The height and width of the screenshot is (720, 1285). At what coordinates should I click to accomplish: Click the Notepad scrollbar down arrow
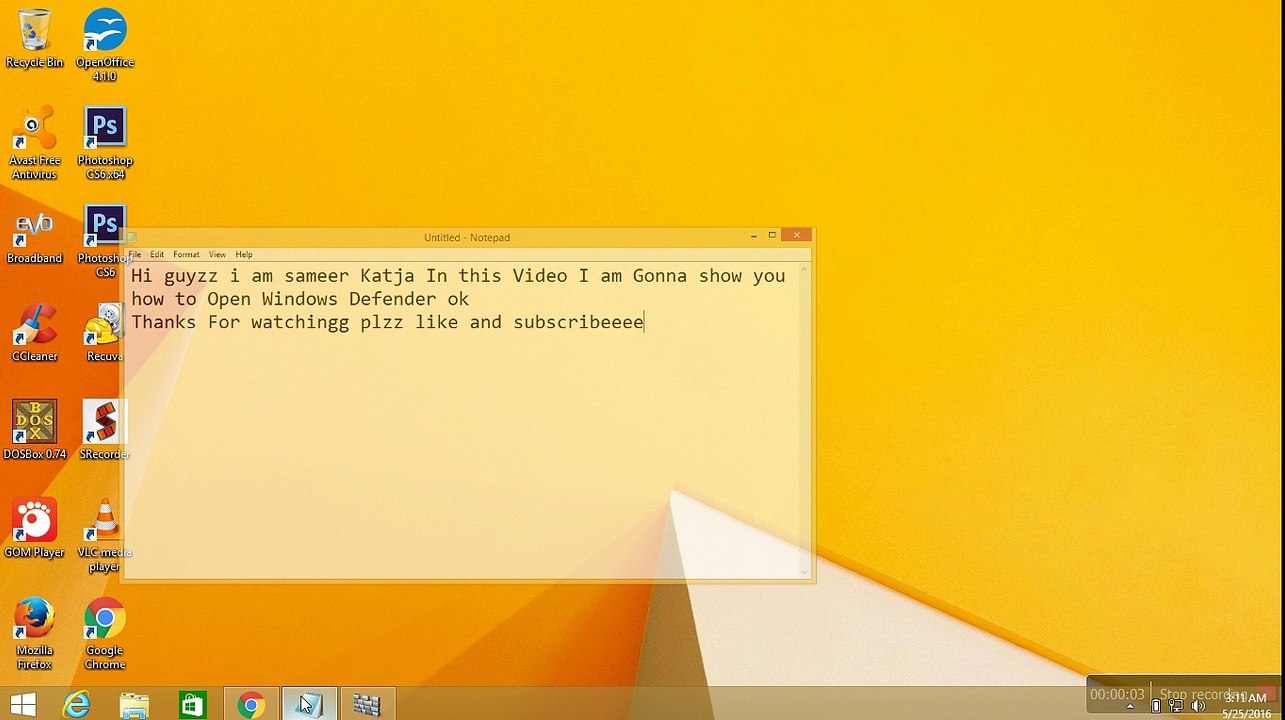pyautogui.click(x=804, y=571)
